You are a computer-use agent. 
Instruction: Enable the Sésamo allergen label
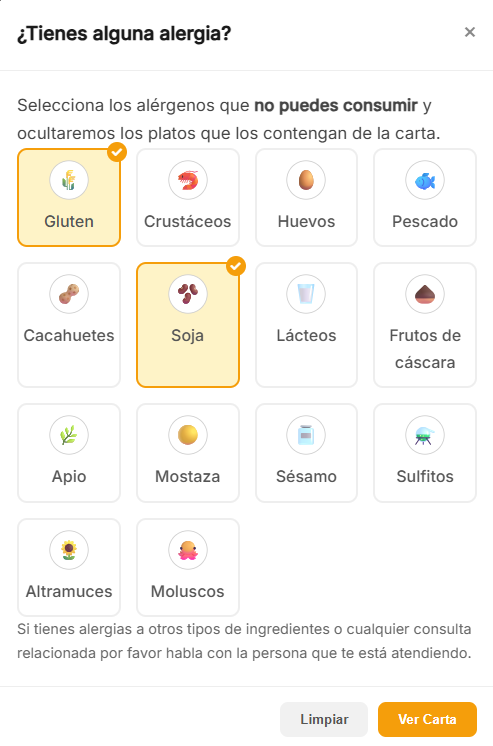(306, 476)
